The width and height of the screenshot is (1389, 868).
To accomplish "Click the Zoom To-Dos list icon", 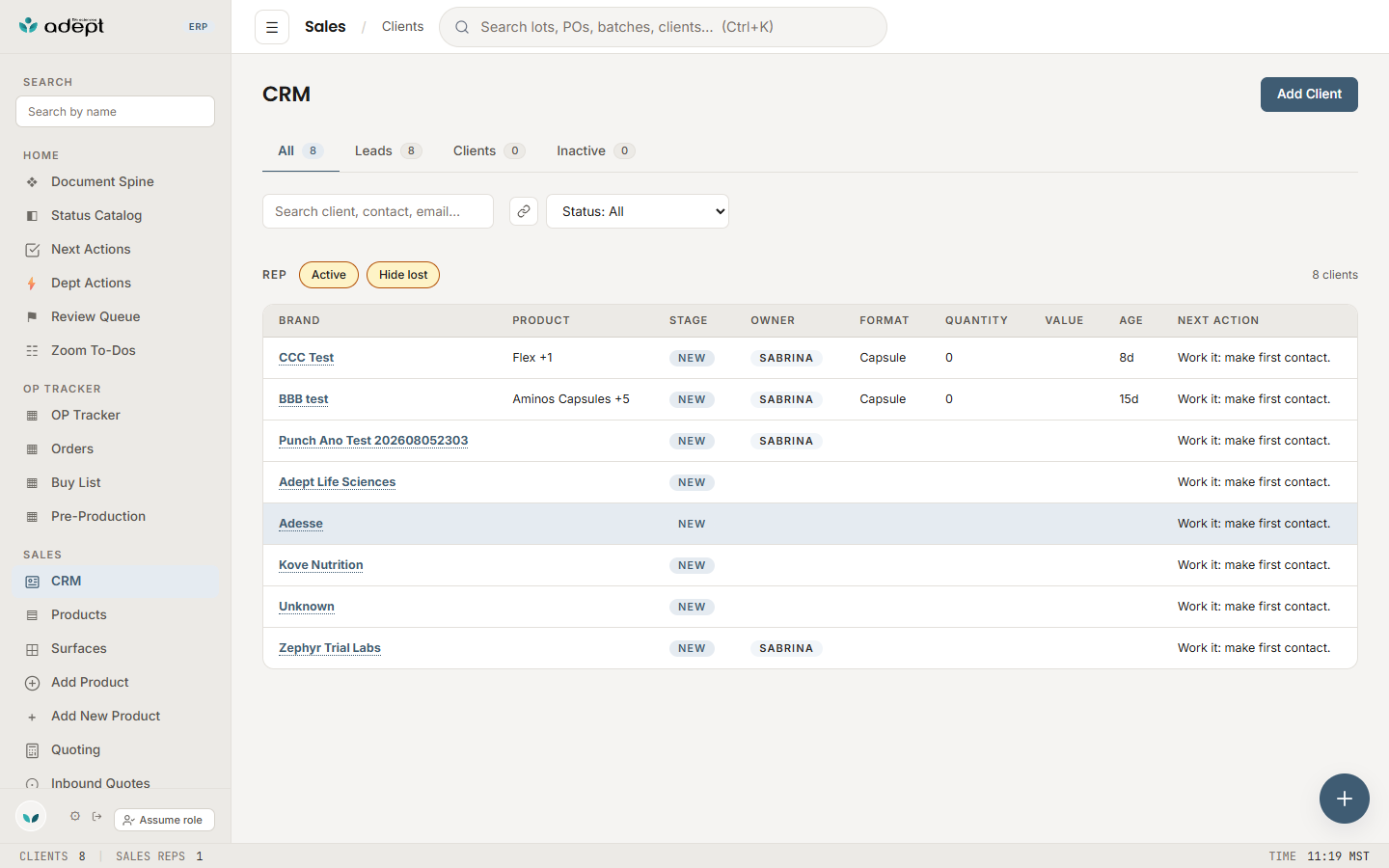I will (x=32, y=351).
